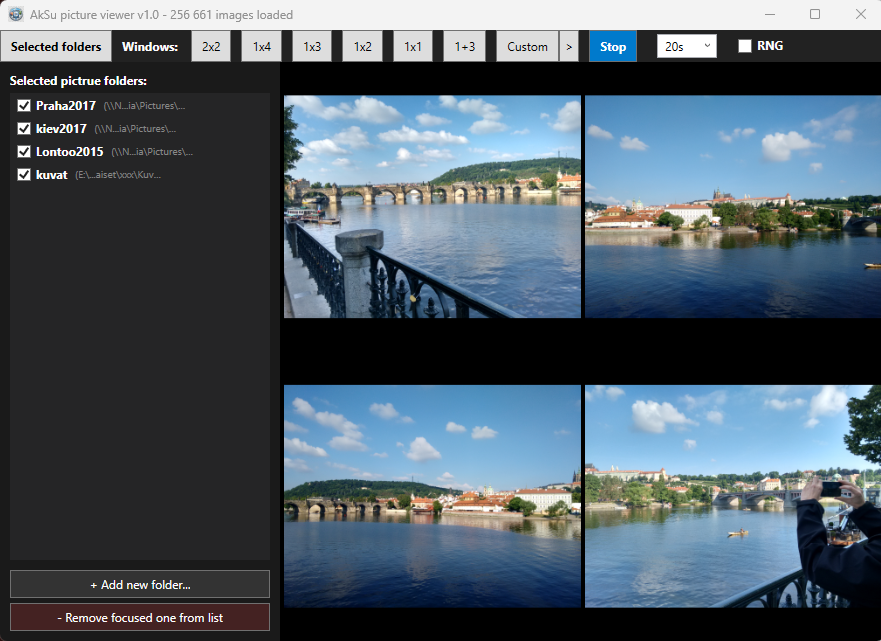Click Remove focused one from list
This screenshot has height=641, width=881.
[x=140, y=617]
